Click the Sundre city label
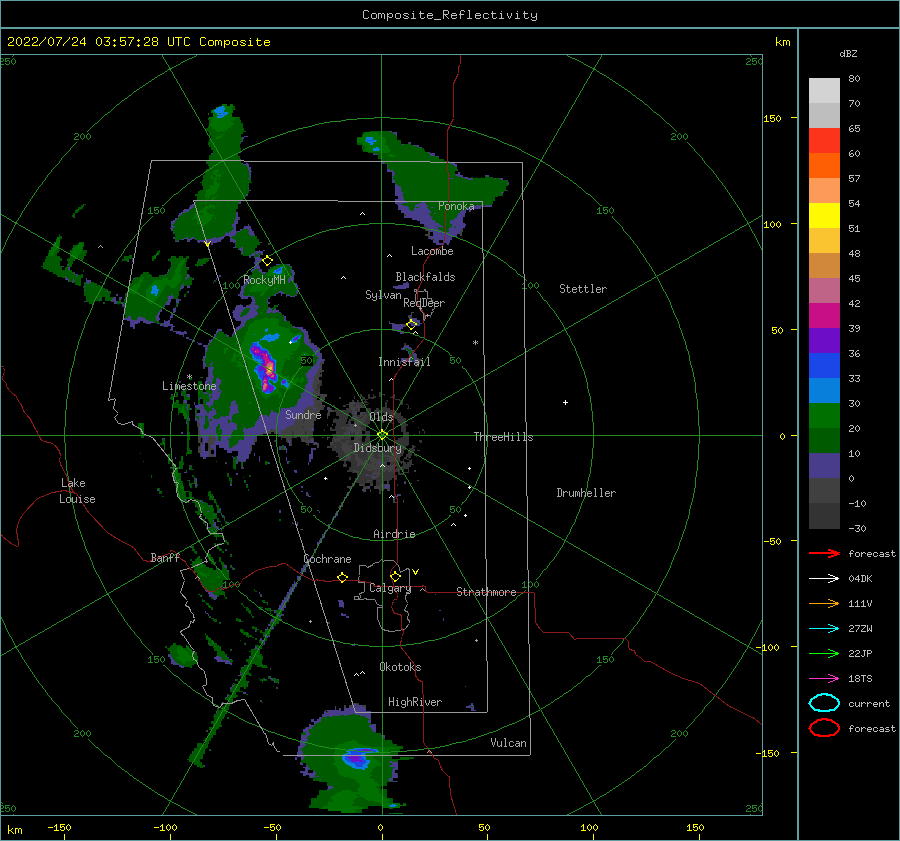The width and height of the screenshot is (900, 841). (x=303, y=414)
